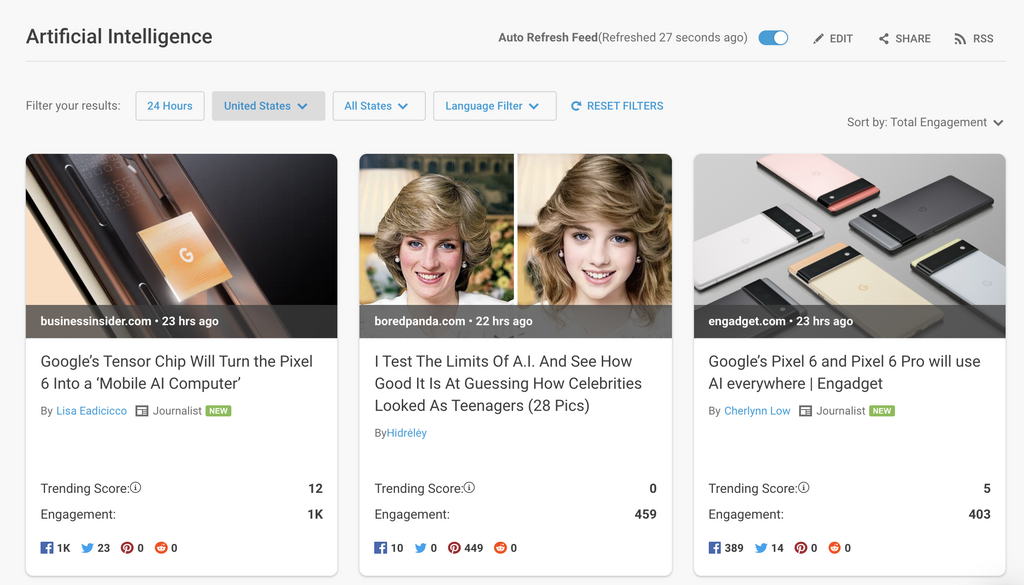
Task: Click Journalist icon beside Lisa Eadicicco
Action: pyautogui.click(x=142, y=411)
